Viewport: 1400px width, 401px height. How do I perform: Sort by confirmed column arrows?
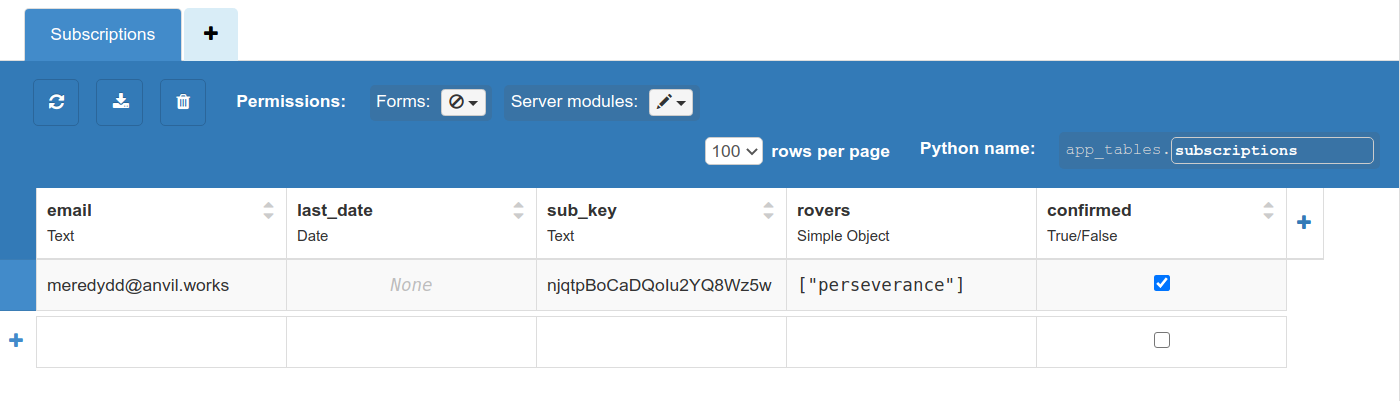pyautogui.click(x=1268, y=211)
